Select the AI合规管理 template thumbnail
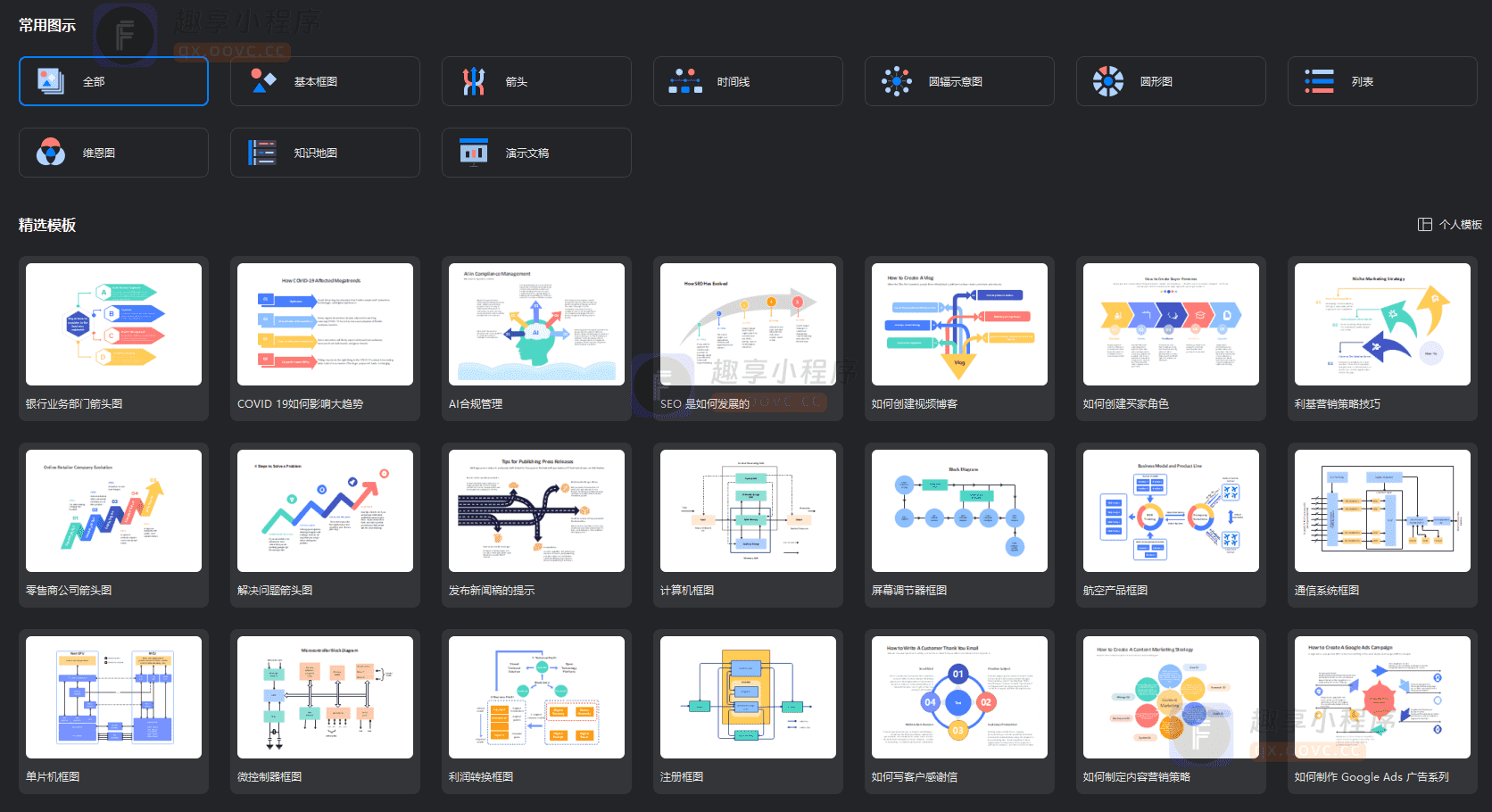Viewport: 1492px width, 812px height. coord(536,325)
